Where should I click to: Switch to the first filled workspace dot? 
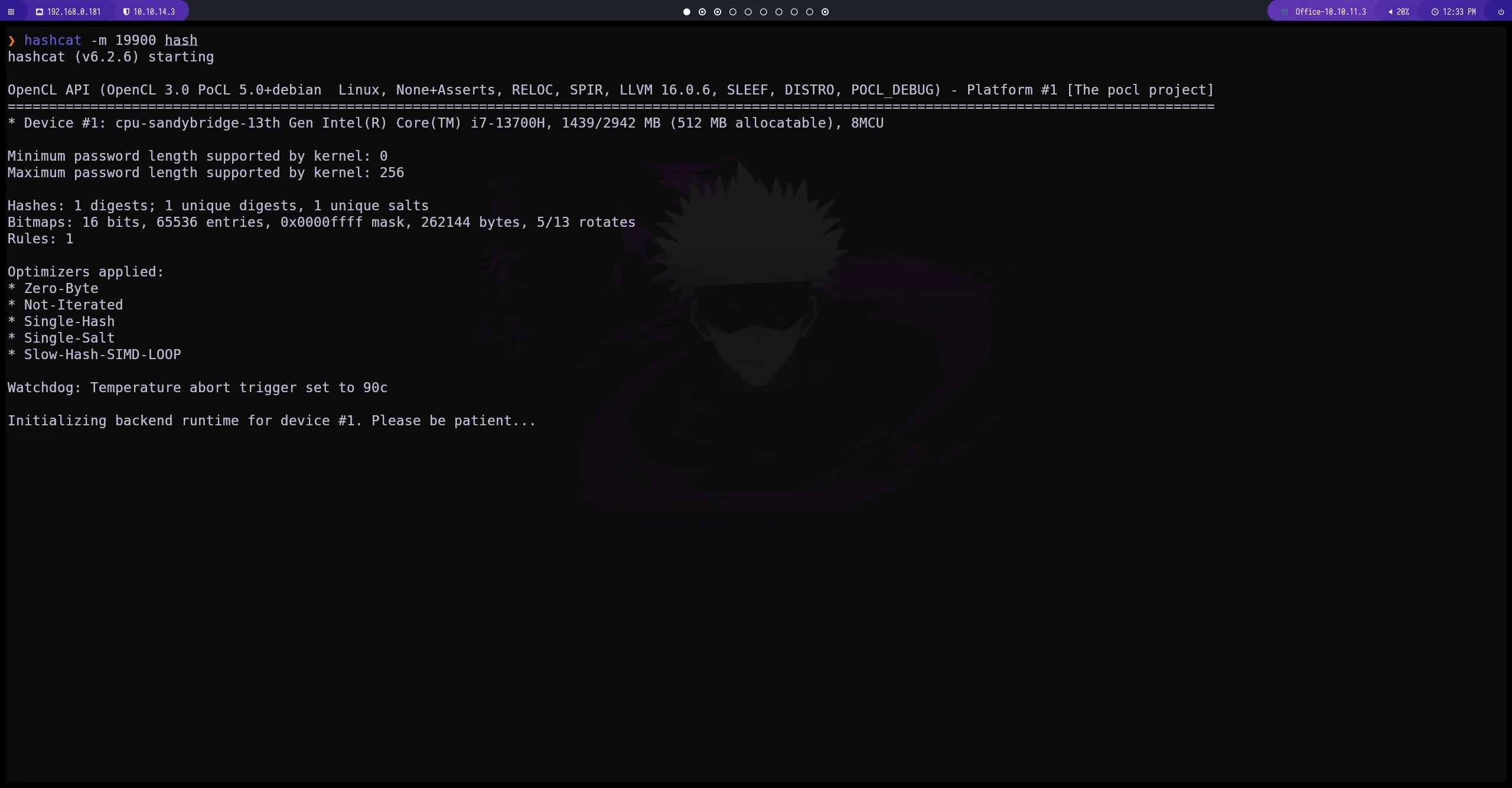click(x=686, y=12)
